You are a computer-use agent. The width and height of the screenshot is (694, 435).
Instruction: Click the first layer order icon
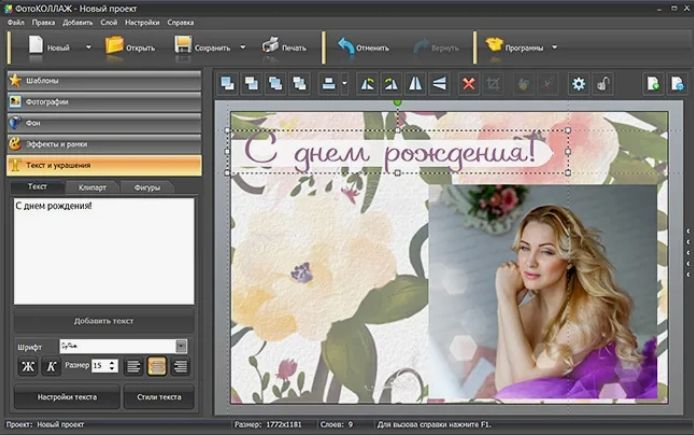228,84
